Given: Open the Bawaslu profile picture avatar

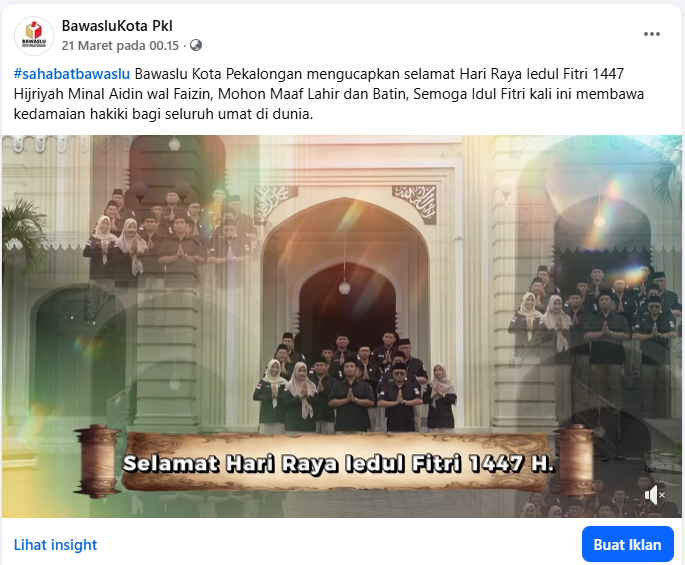Looking at the screenshot, I should click(34, 36).
